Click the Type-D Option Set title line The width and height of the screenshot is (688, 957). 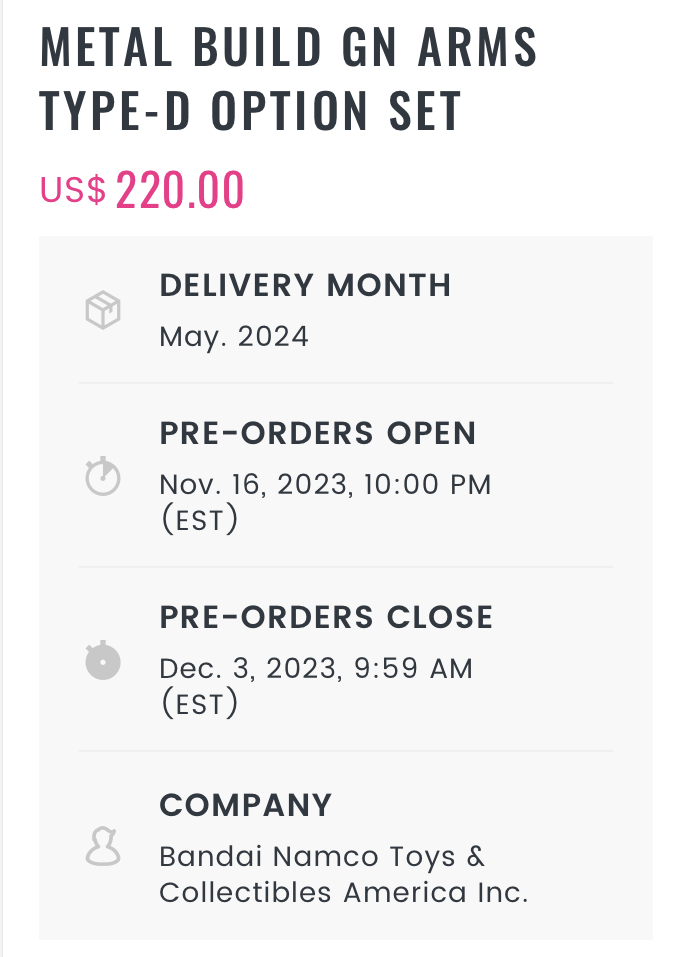click(x=250, y=110)
